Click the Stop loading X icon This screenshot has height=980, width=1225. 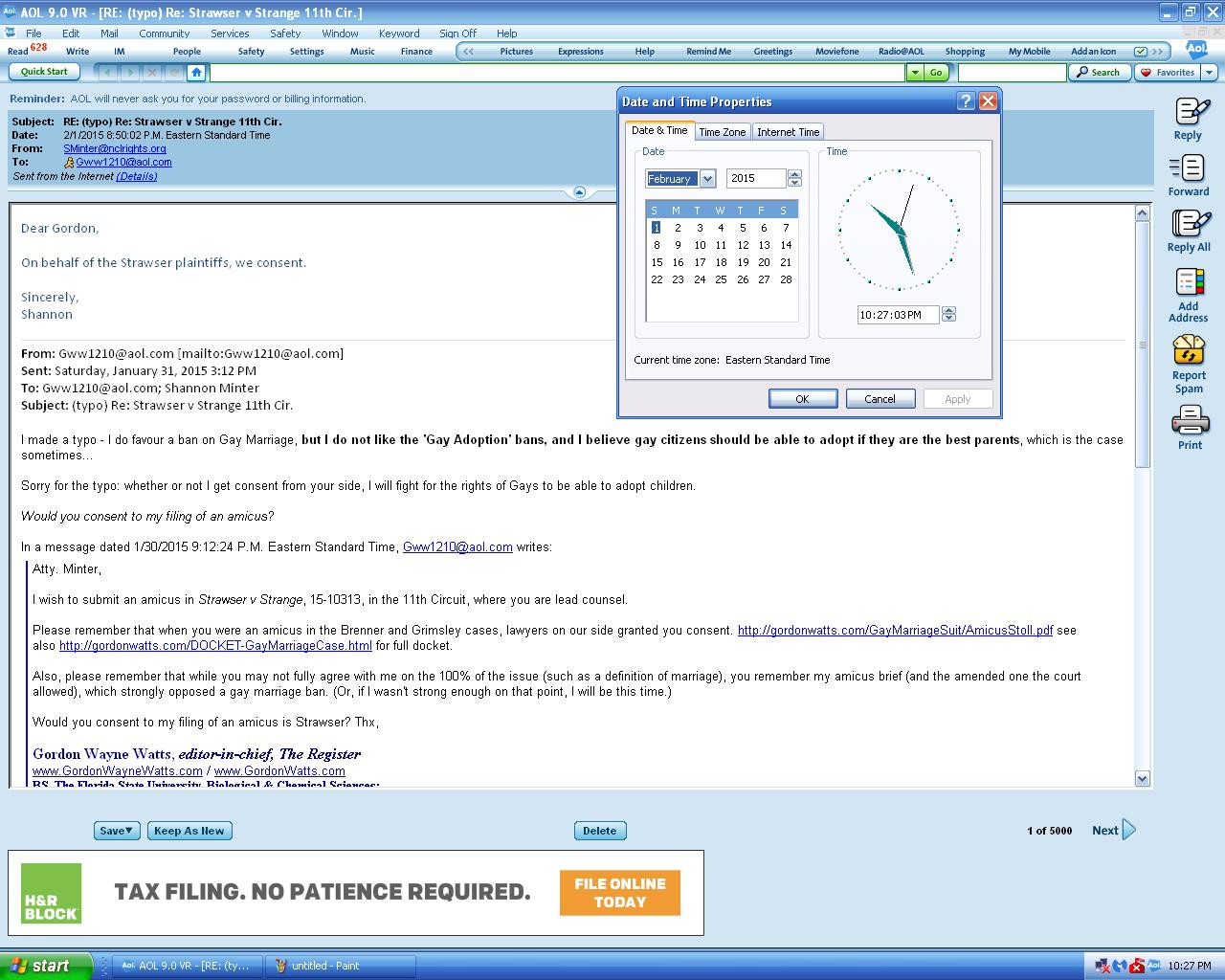152,72
